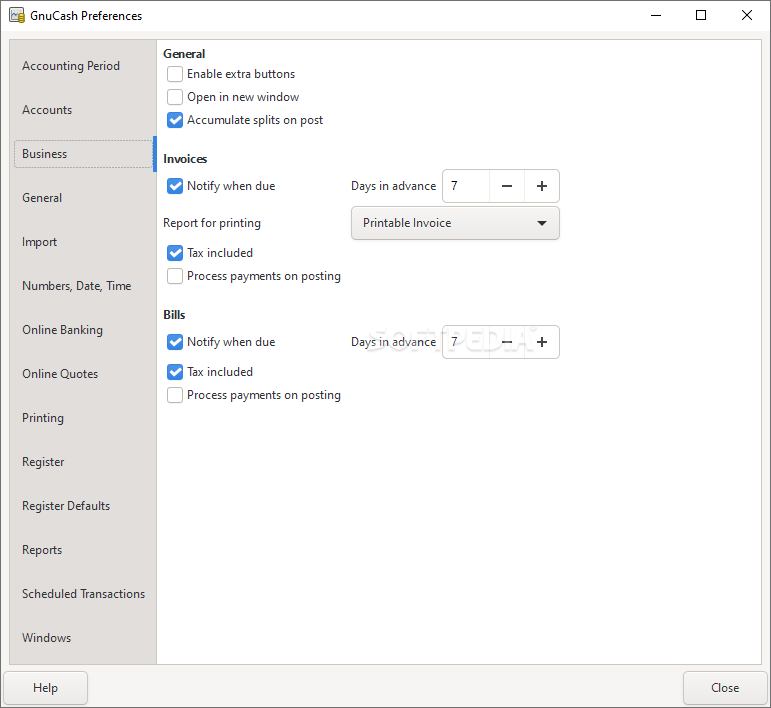Click the GnuCash app icon in title bar
The width and height of the screenshot is (771, 708).
pos(17,15)
